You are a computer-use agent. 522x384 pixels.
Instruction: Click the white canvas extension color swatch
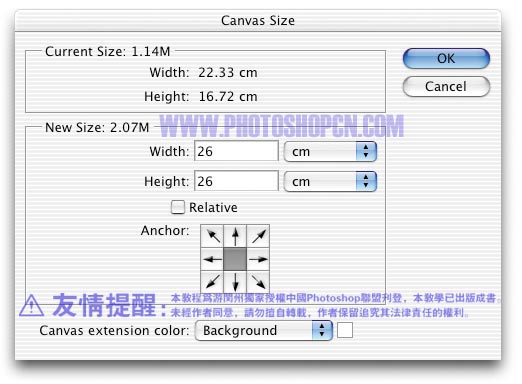(345, 330)
